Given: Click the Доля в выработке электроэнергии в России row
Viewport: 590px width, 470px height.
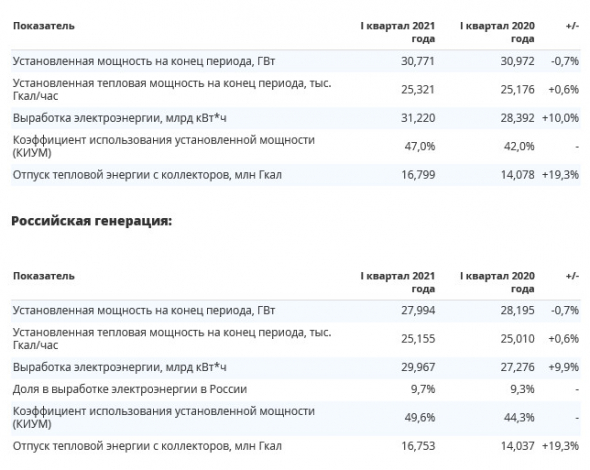Looking at the screenshot, I should 295,389.
